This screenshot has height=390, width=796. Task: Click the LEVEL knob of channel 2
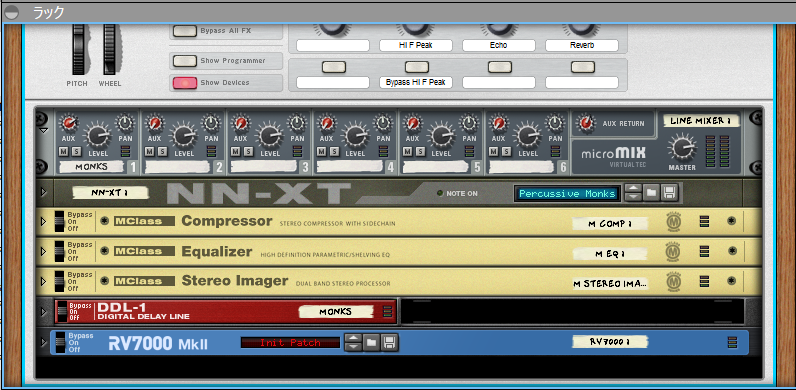[x=183, y=136]
